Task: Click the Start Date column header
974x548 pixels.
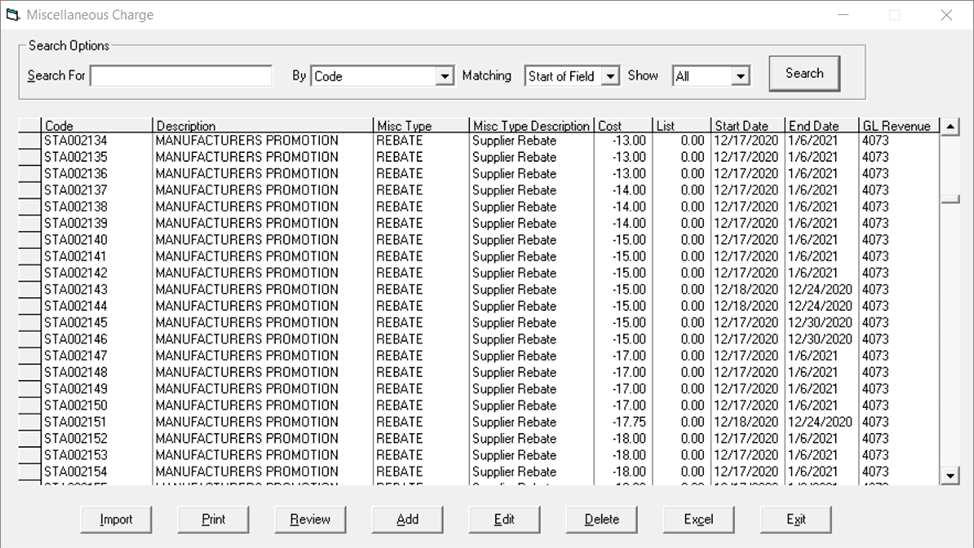Action: coord(747,126)
